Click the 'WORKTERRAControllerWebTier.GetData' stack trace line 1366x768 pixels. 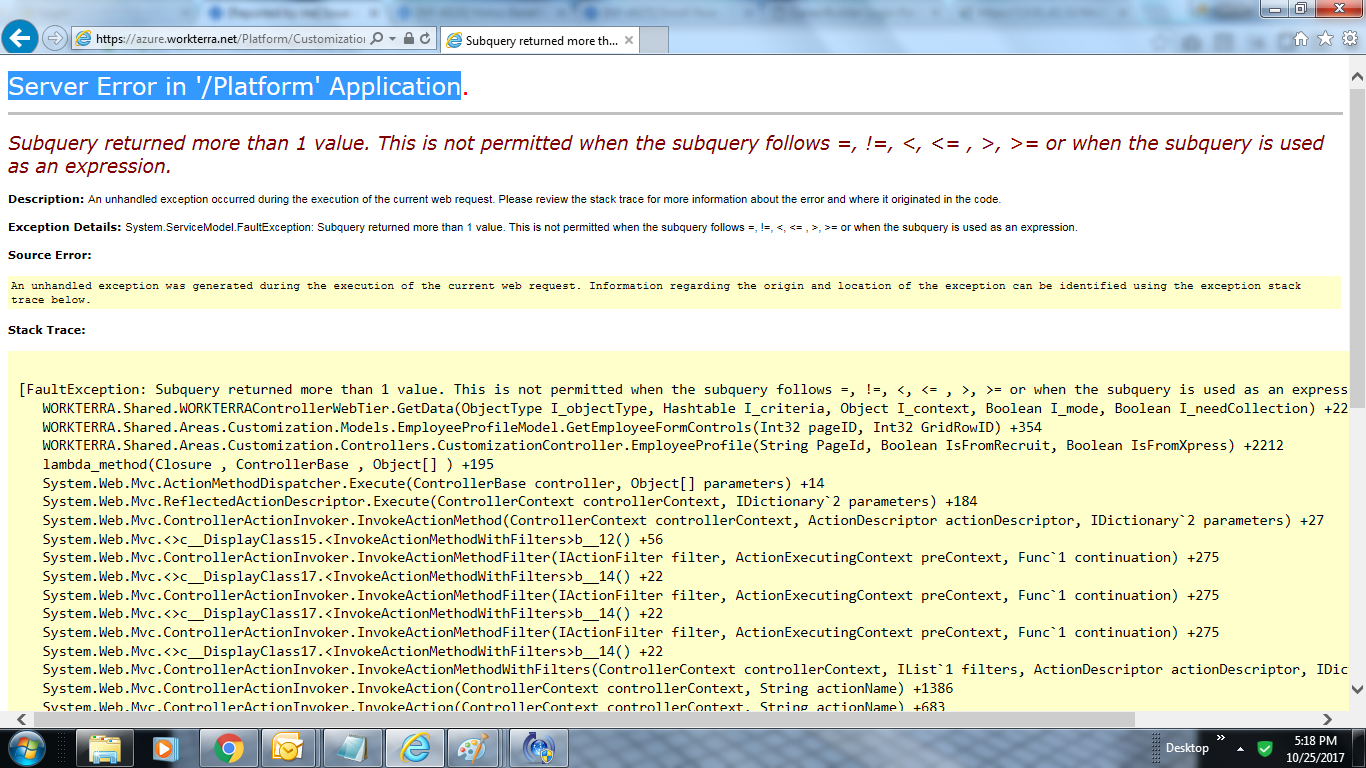coord(695,408)
